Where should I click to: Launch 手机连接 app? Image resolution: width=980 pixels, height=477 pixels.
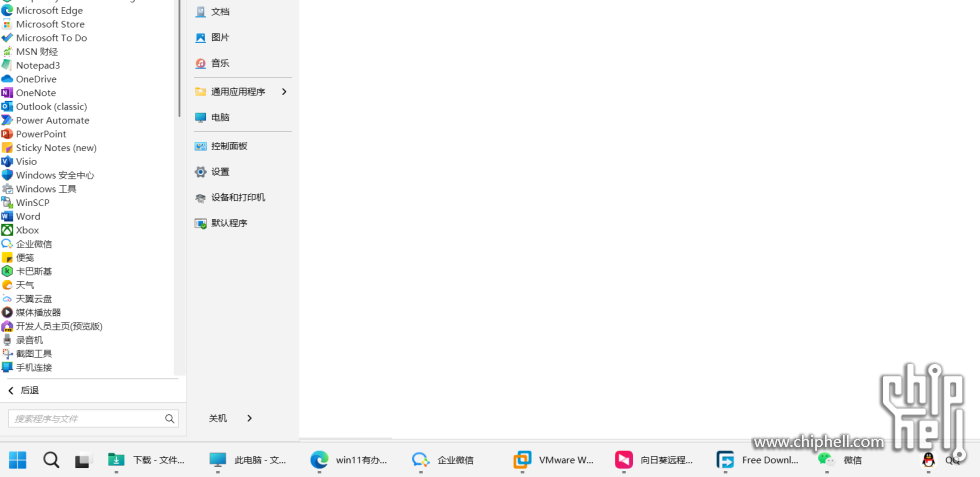[x=27, y=368]
